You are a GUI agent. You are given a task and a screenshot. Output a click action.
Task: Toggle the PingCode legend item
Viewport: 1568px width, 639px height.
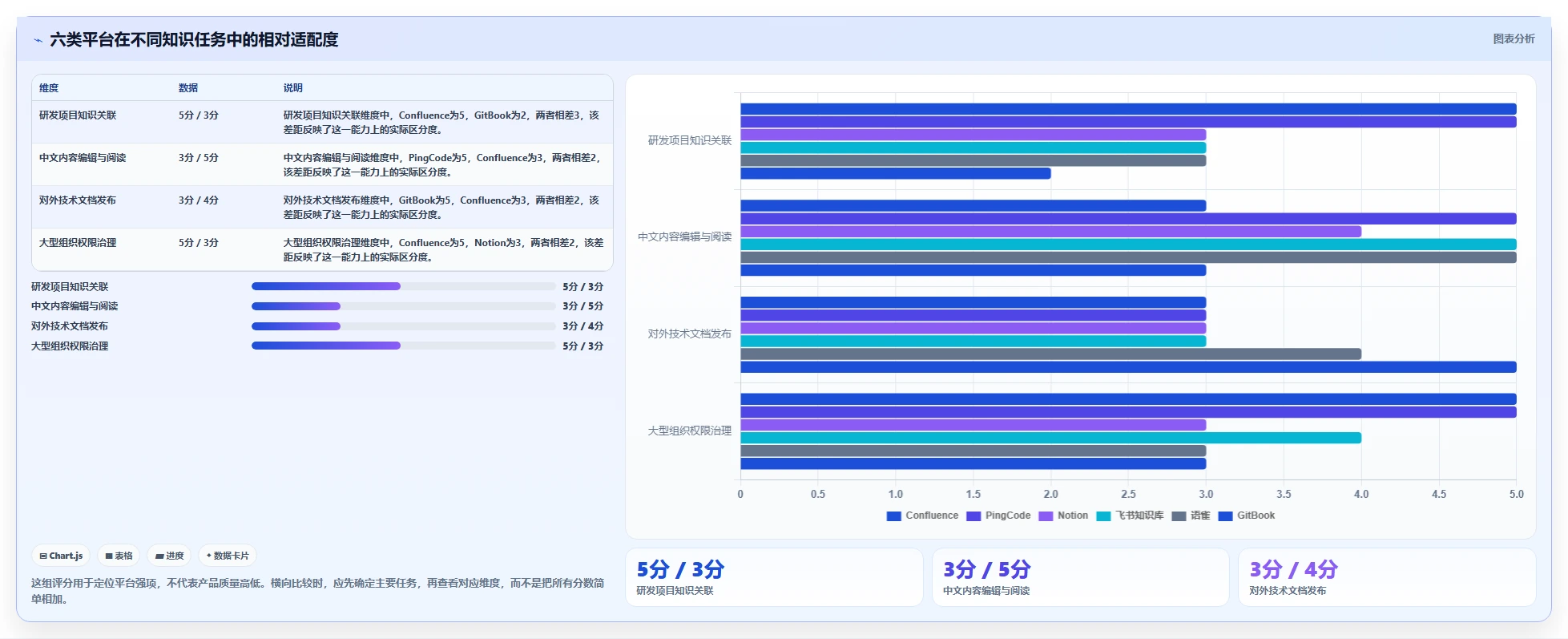998,516
